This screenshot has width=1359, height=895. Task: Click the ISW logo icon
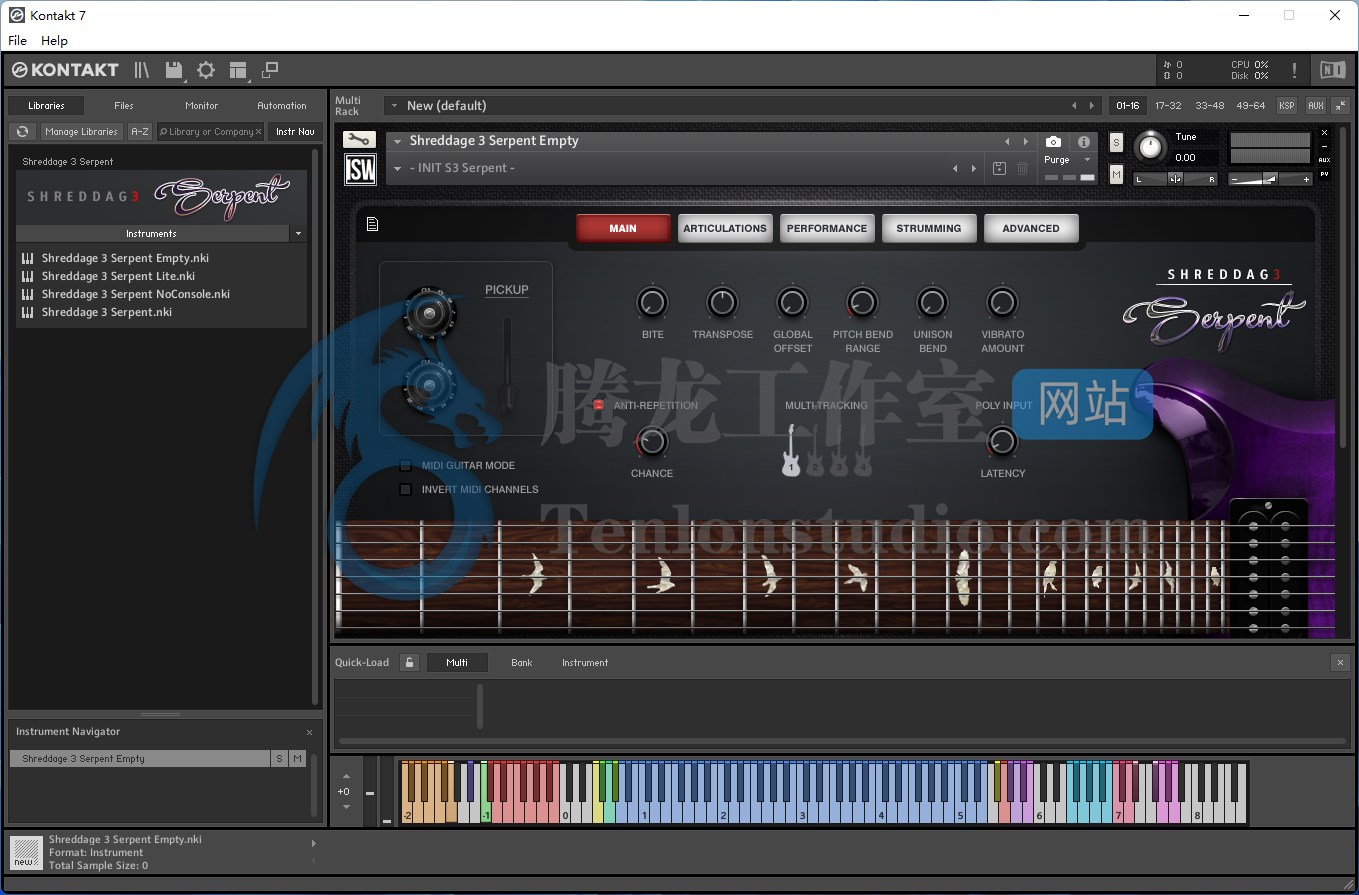[x=360, y=169]
